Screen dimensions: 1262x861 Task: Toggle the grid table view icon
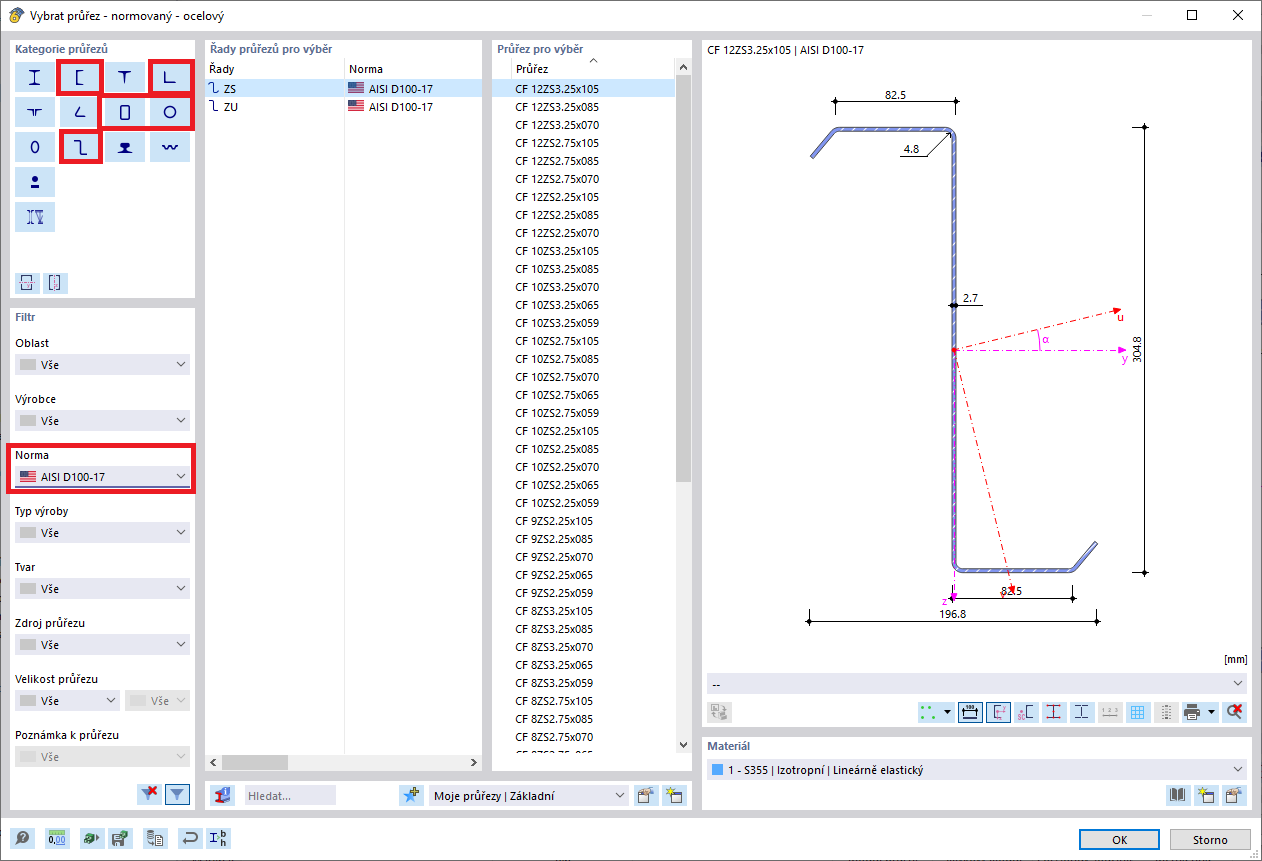pyautogui.click(x=1138, y=711)
